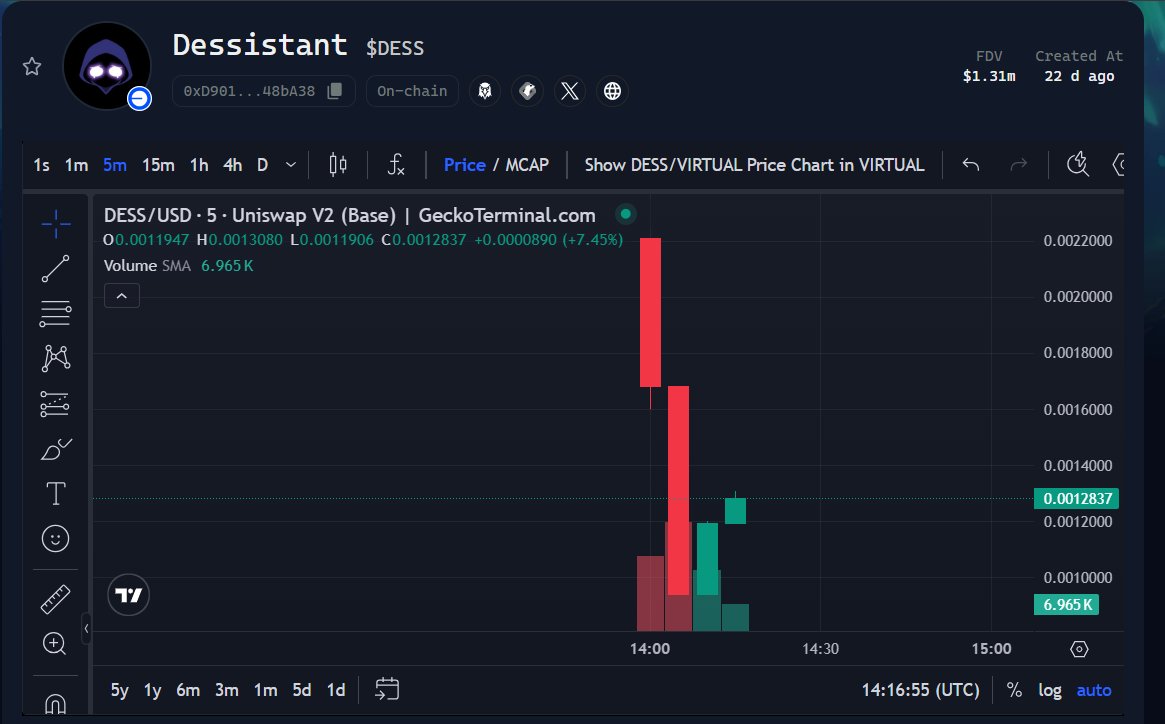
Task: Select the zoom in tool
Action: click(x=55, y=644)
